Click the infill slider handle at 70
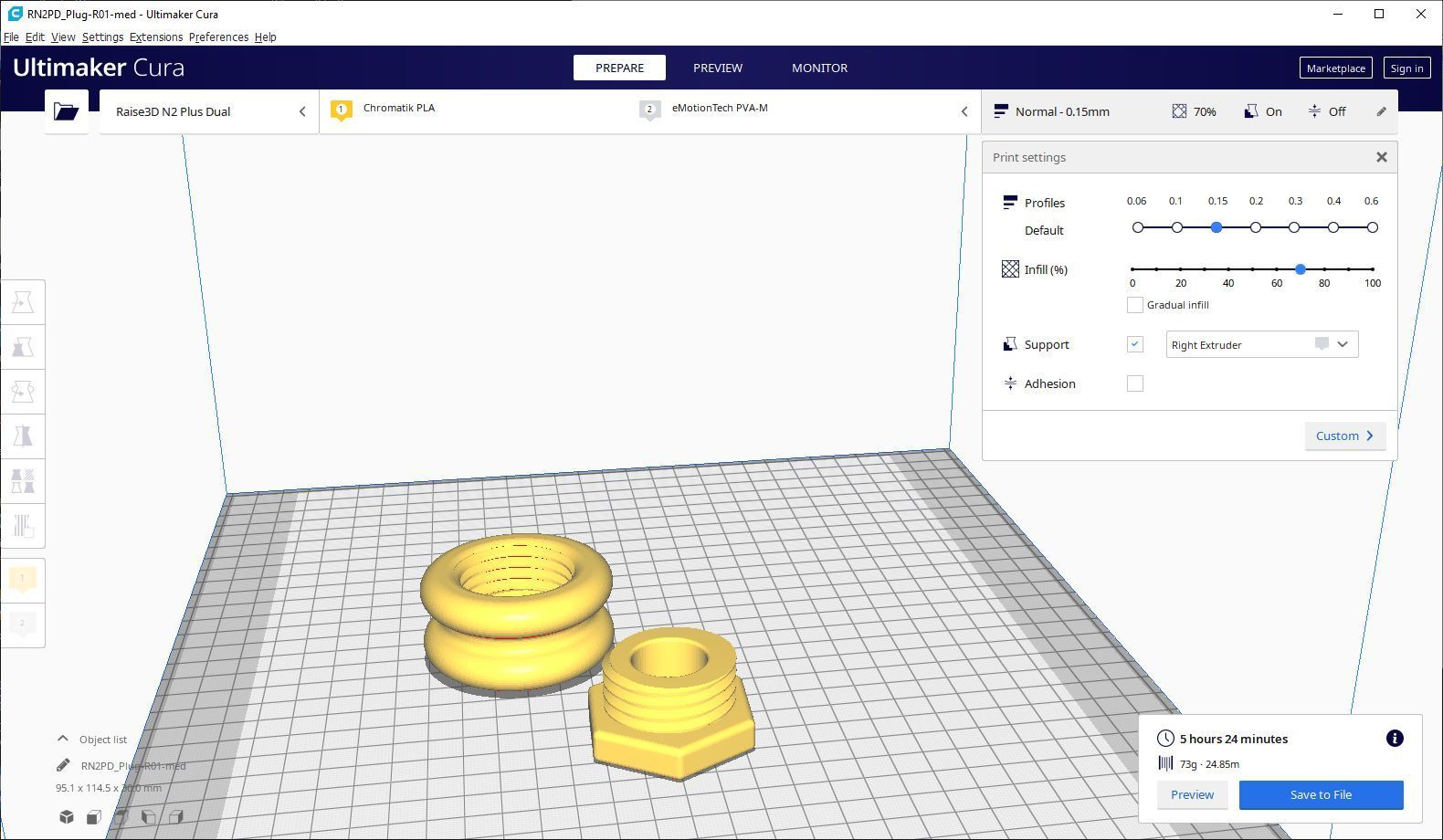Screen dimensions: 1443x840 pos(1301,269)
